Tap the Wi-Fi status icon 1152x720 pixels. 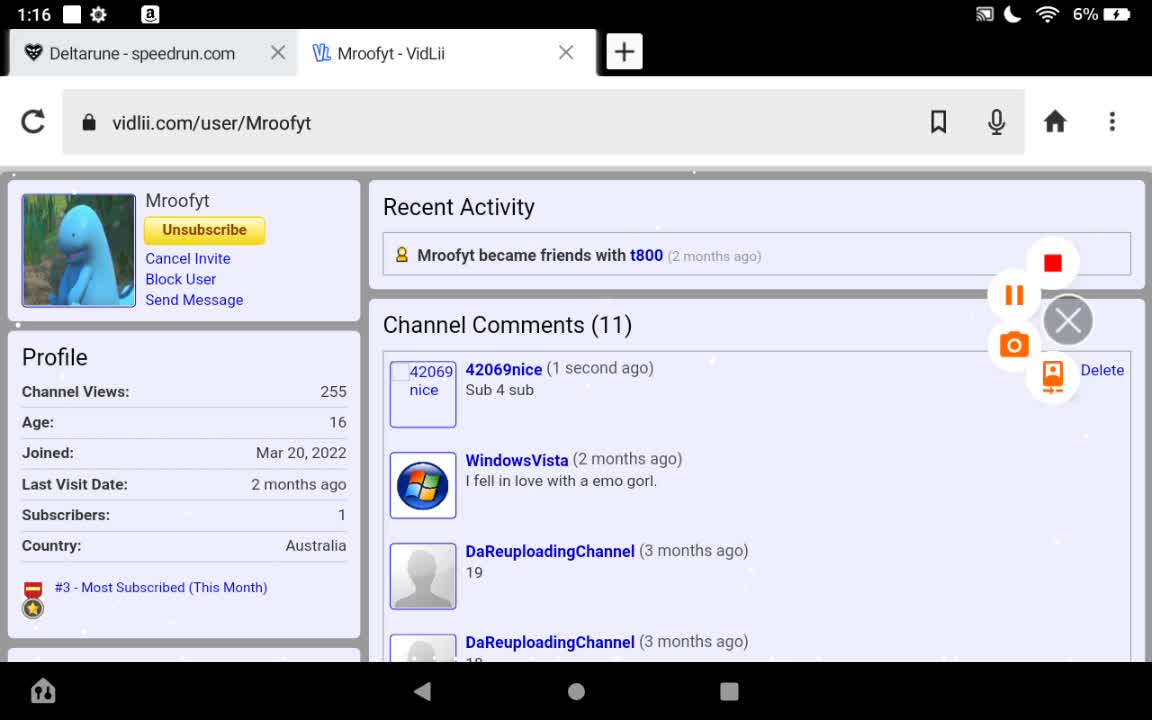[x=1047, y=15]
